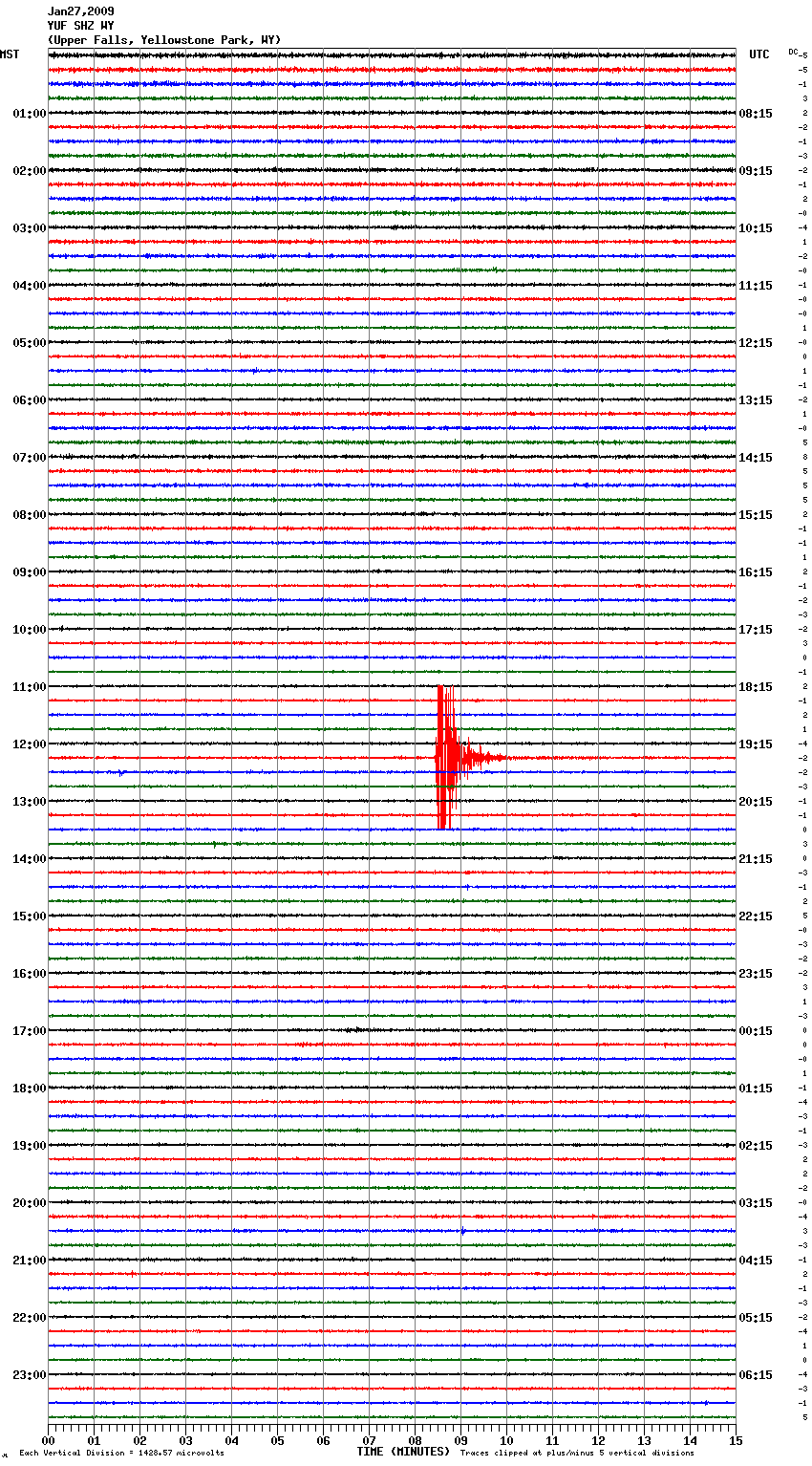Screen dimensions: 812x1466
Task: Select the 19:00 MST time label
Action: coord(30,1146)
